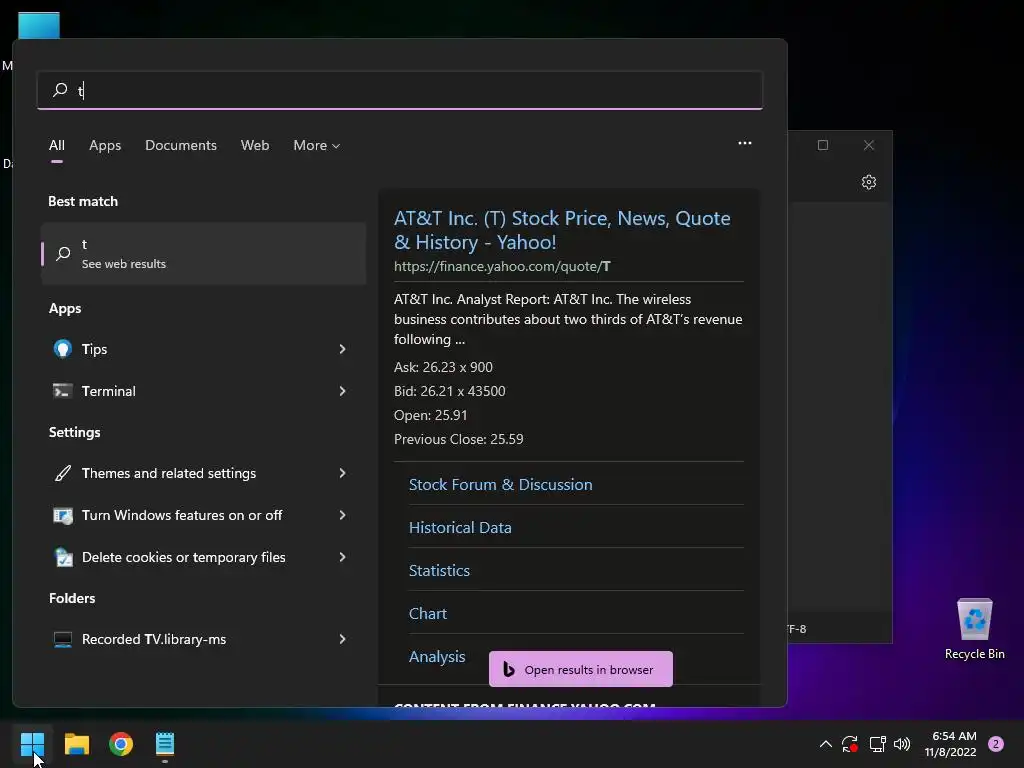
Task: Click the Bing logo on the browser button
Action: 509,669
